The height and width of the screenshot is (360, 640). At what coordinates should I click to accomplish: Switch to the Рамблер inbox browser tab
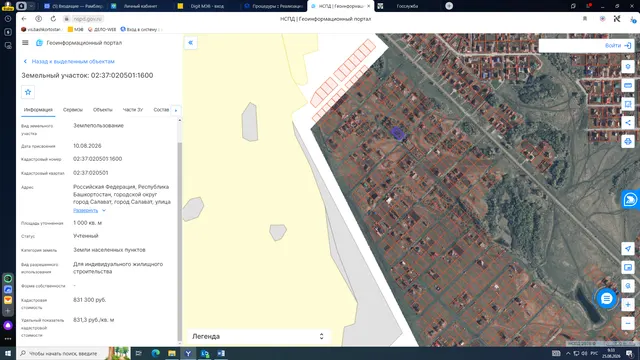(73, 6)
